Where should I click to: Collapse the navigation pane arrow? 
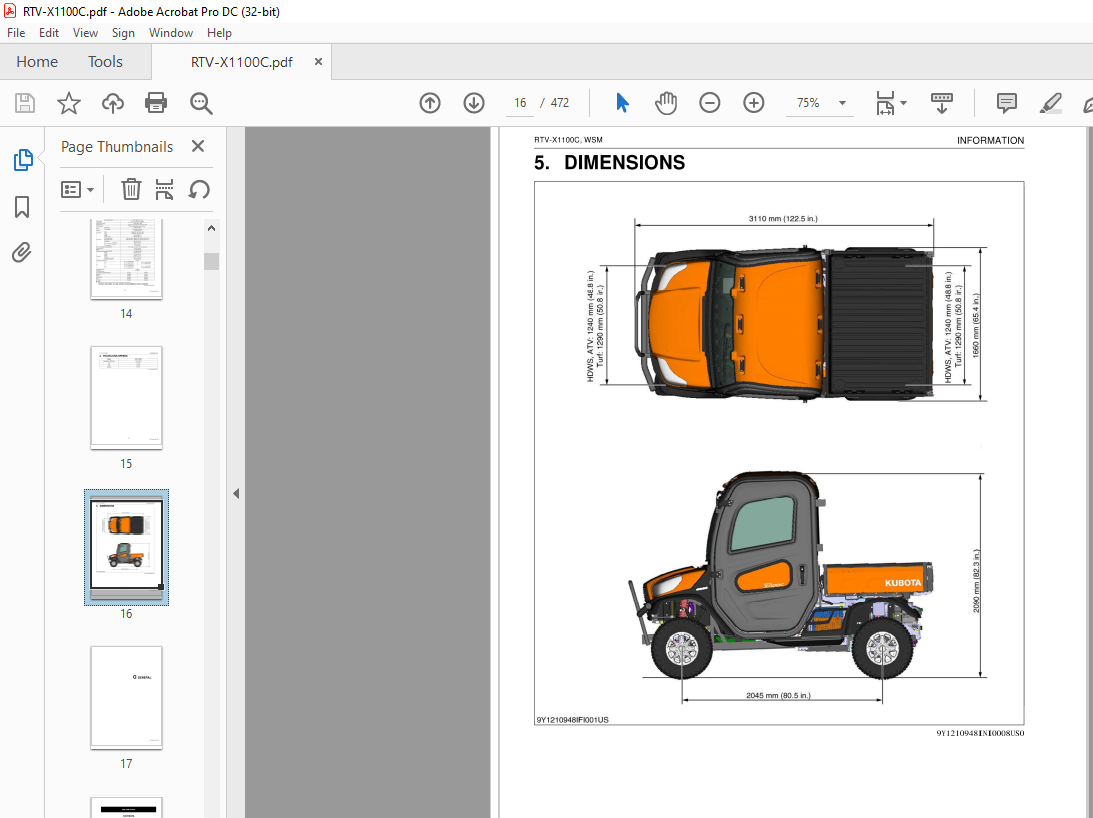coord(236,494)
